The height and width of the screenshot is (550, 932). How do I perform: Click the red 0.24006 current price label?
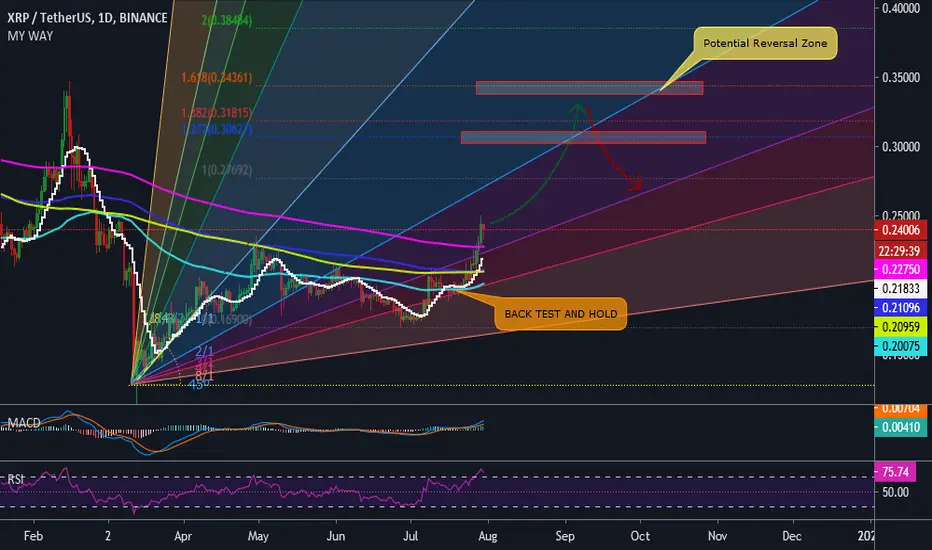[900, 230]
